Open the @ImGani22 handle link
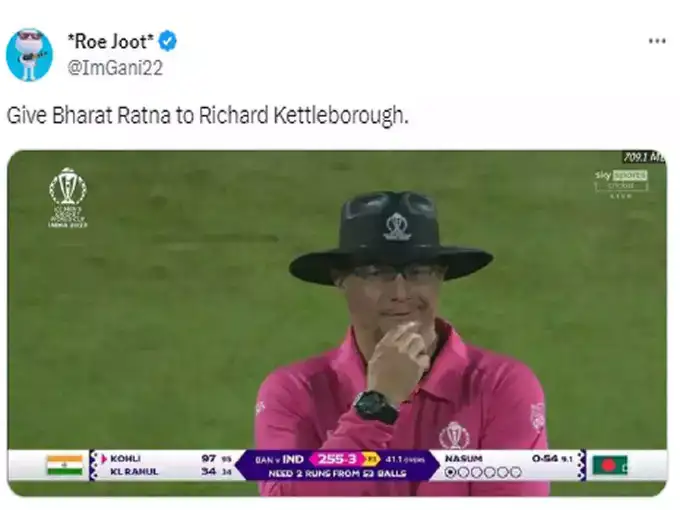Image resolution: width=680 pixels, height=510 pixels. pos(115,68)
